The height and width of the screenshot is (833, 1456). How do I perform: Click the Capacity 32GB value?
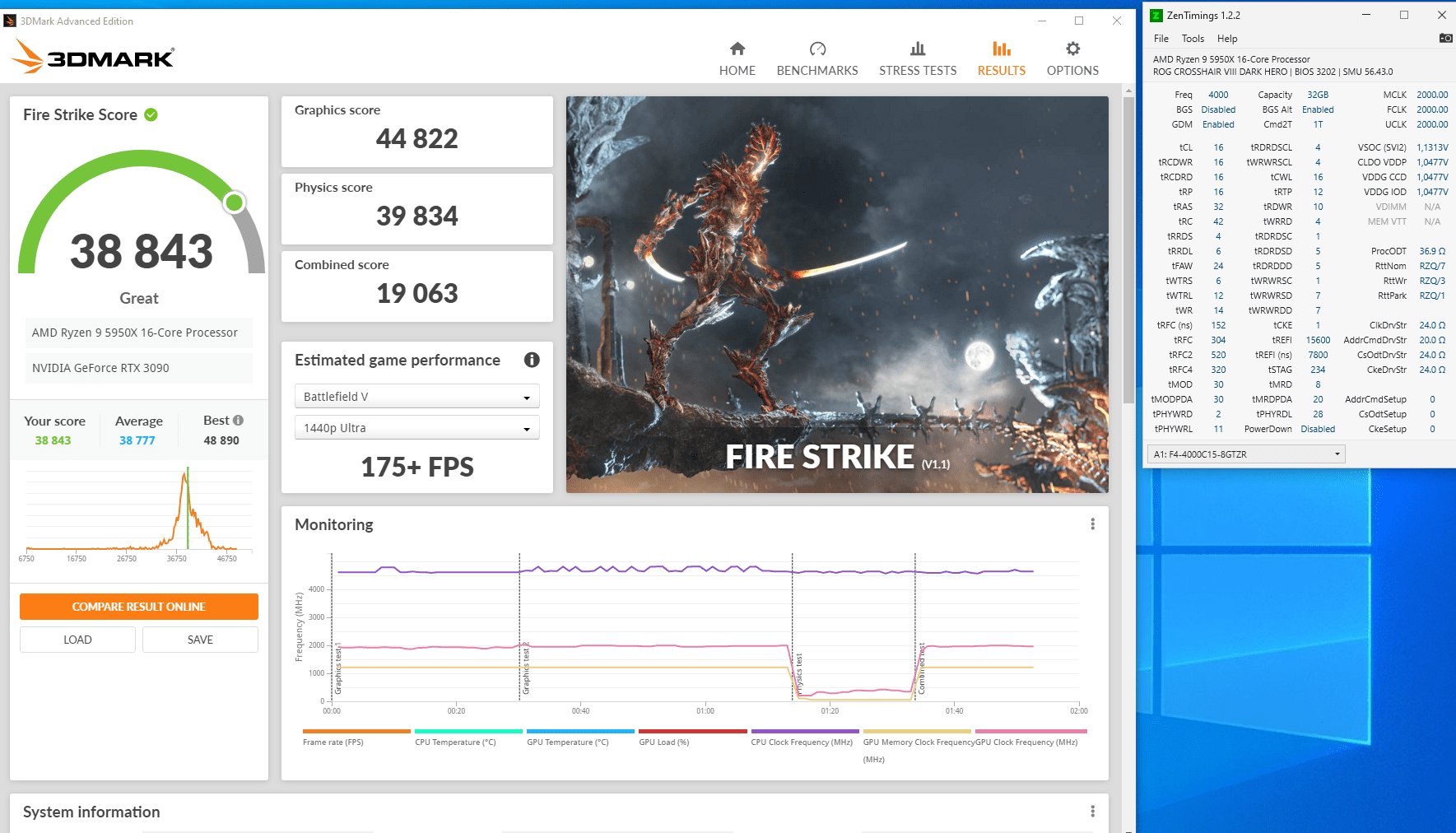click(1318, 95)
